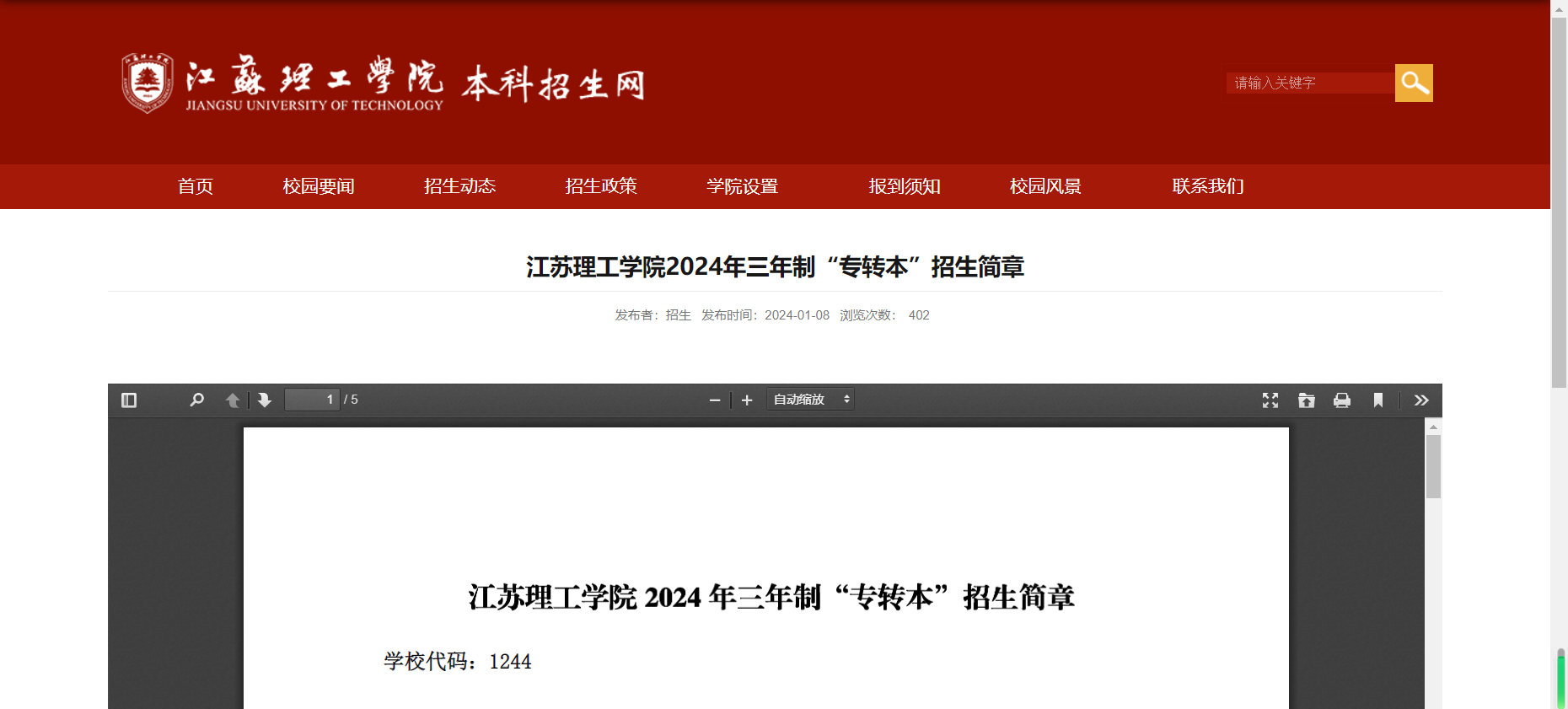This screenshot has height=709, width=1568.
Task: Open the 联系我们 menu item
Action: pos(1208,186)
